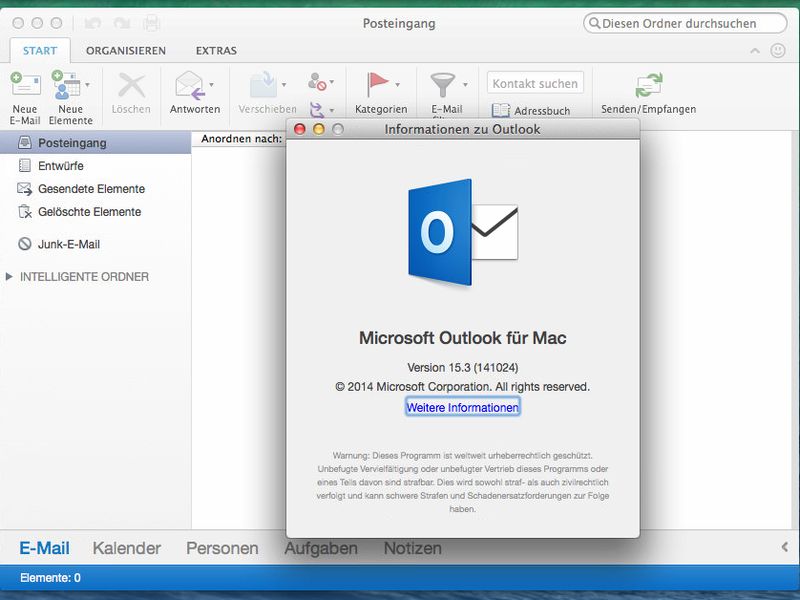Screen dimensions: 800x600
Task: Open the Weitere Informationen link
Action: click(x=463, y=407)
